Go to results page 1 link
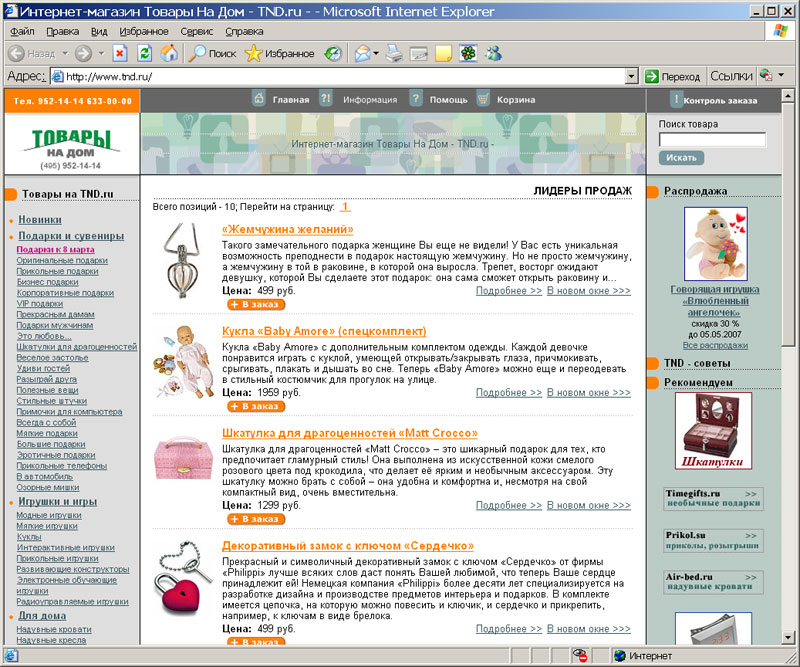This screenshot has height=667, width=800. click(345, 207)
